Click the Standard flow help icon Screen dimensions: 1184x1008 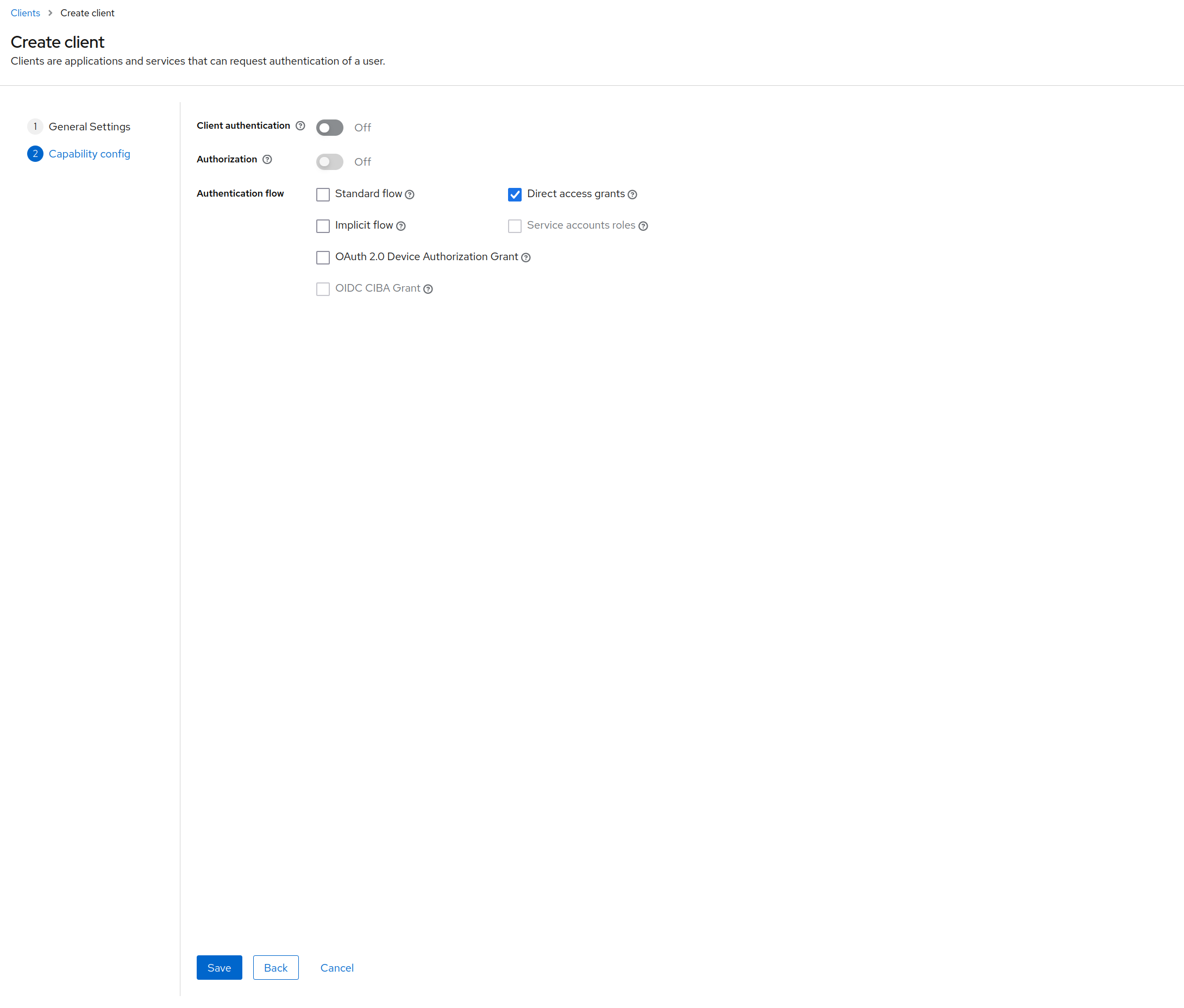pos(411,194)
